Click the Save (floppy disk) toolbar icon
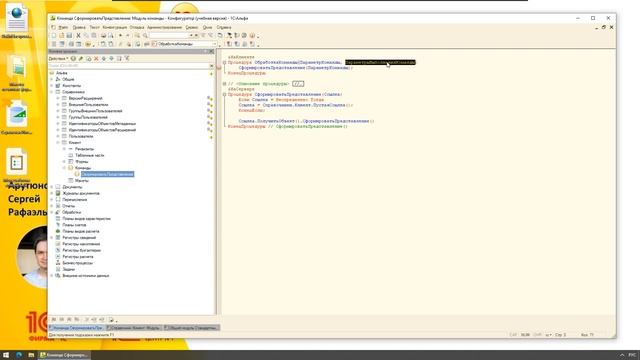Screen dimensions: 640x360 coord(69,36)
